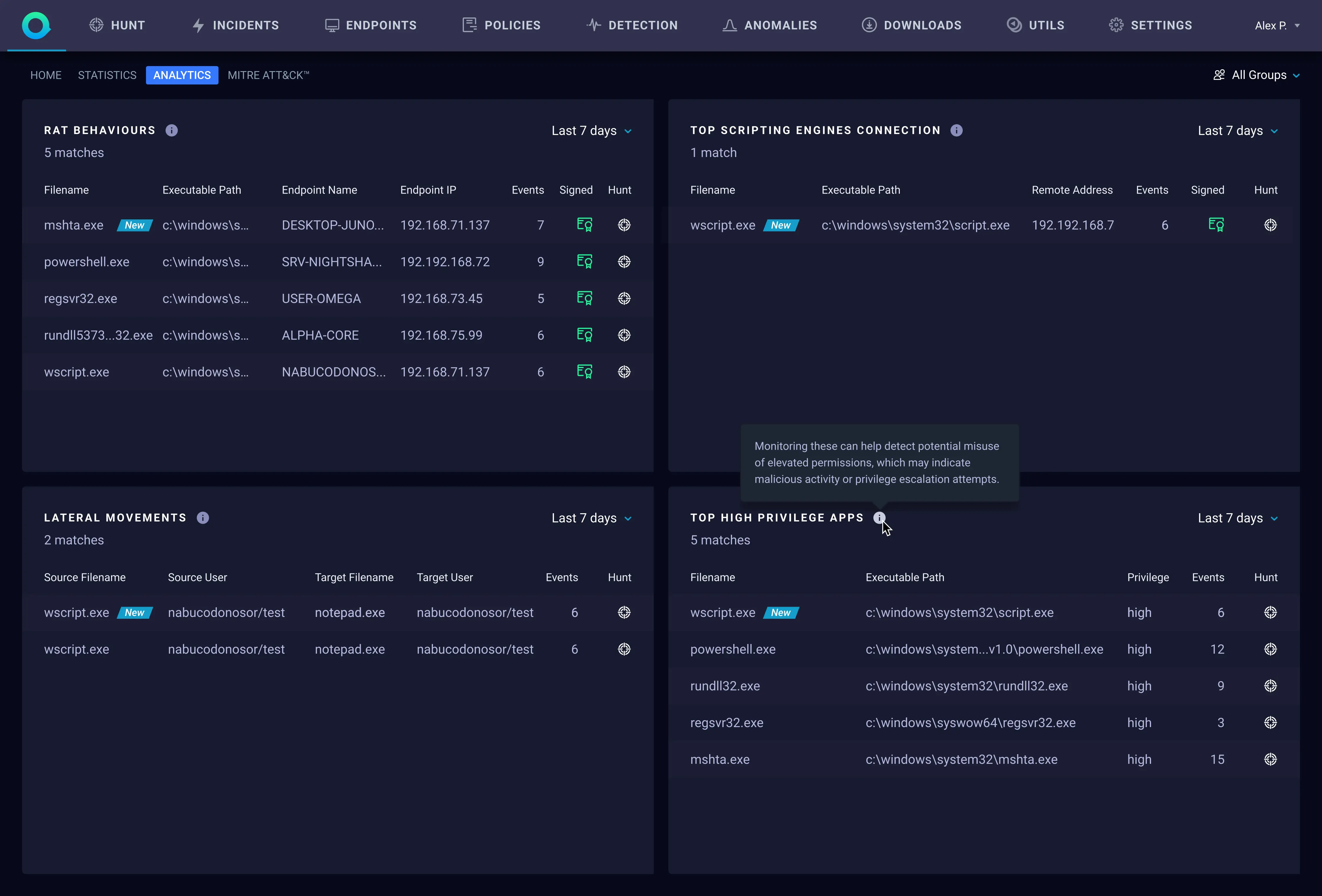Expand the Alex P. user menu

1277,26
